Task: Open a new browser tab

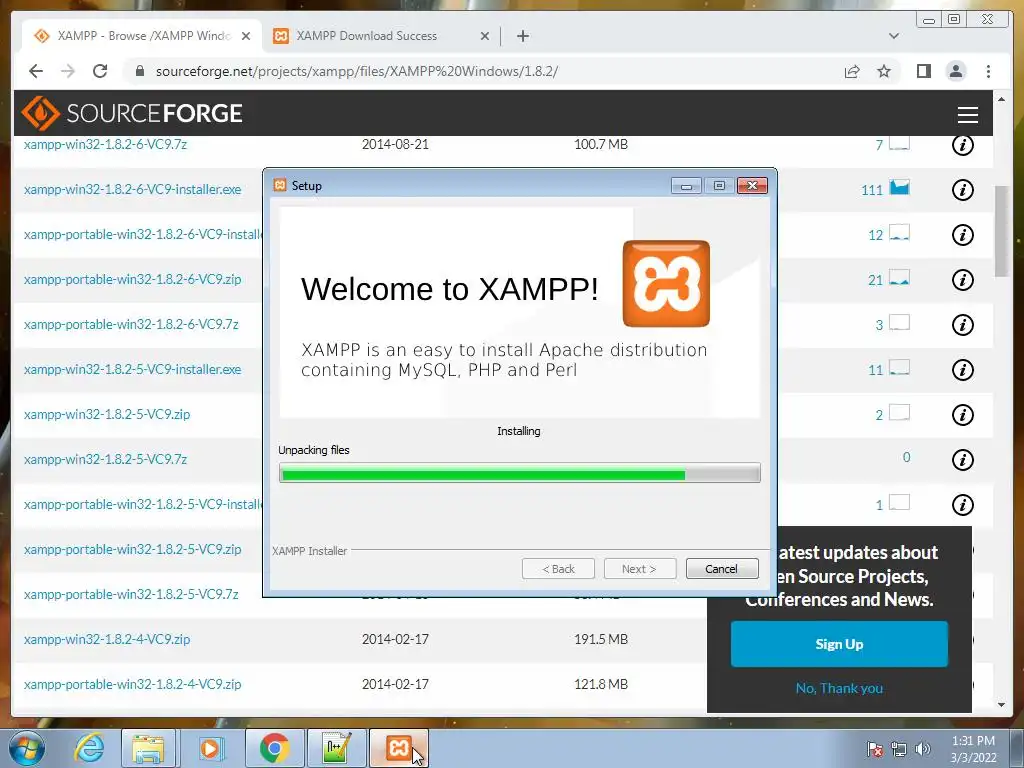Action: (522, 36)
